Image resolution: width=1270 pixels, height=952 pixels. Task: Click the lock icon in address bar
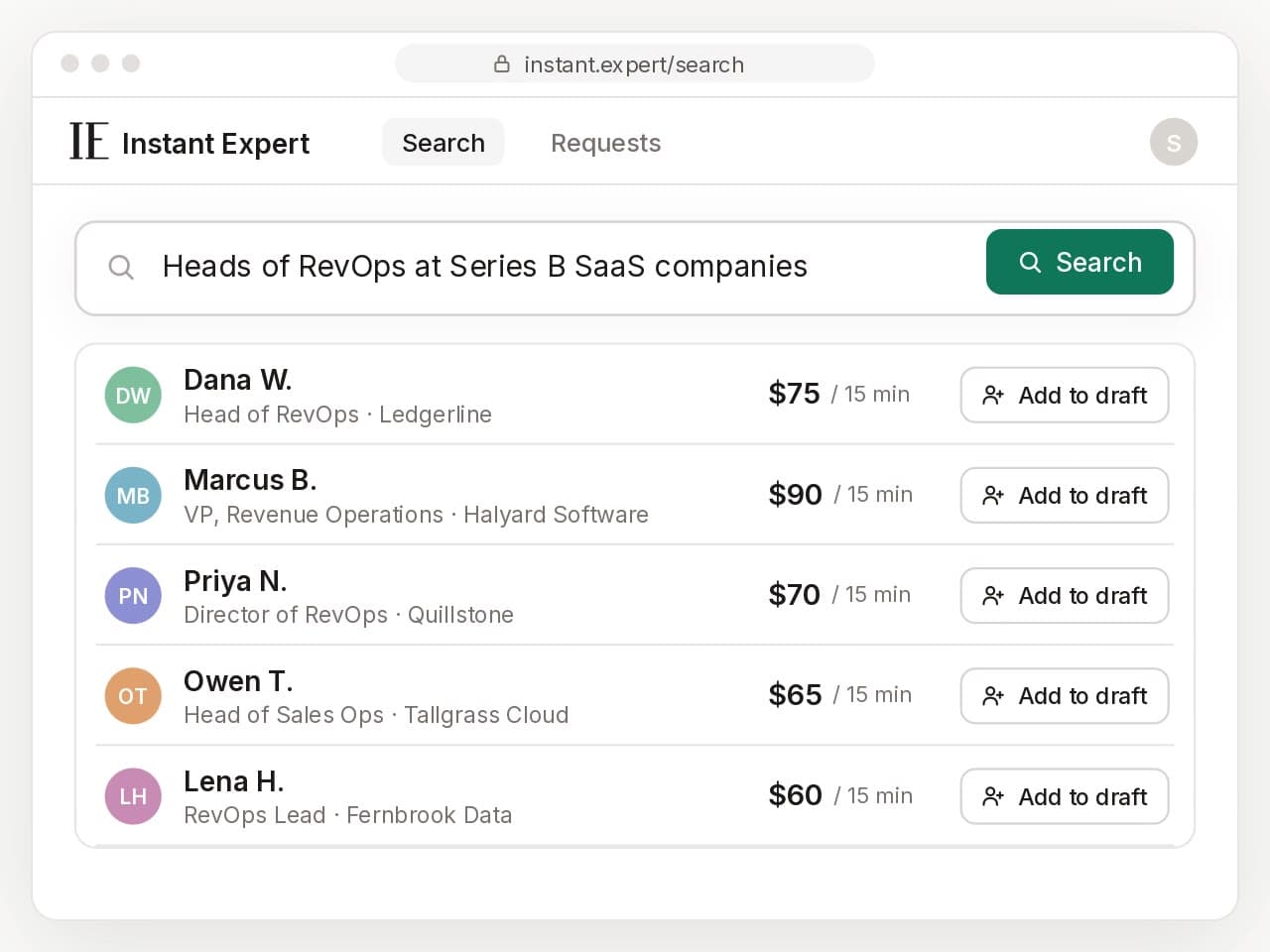[x=502, y=64]
